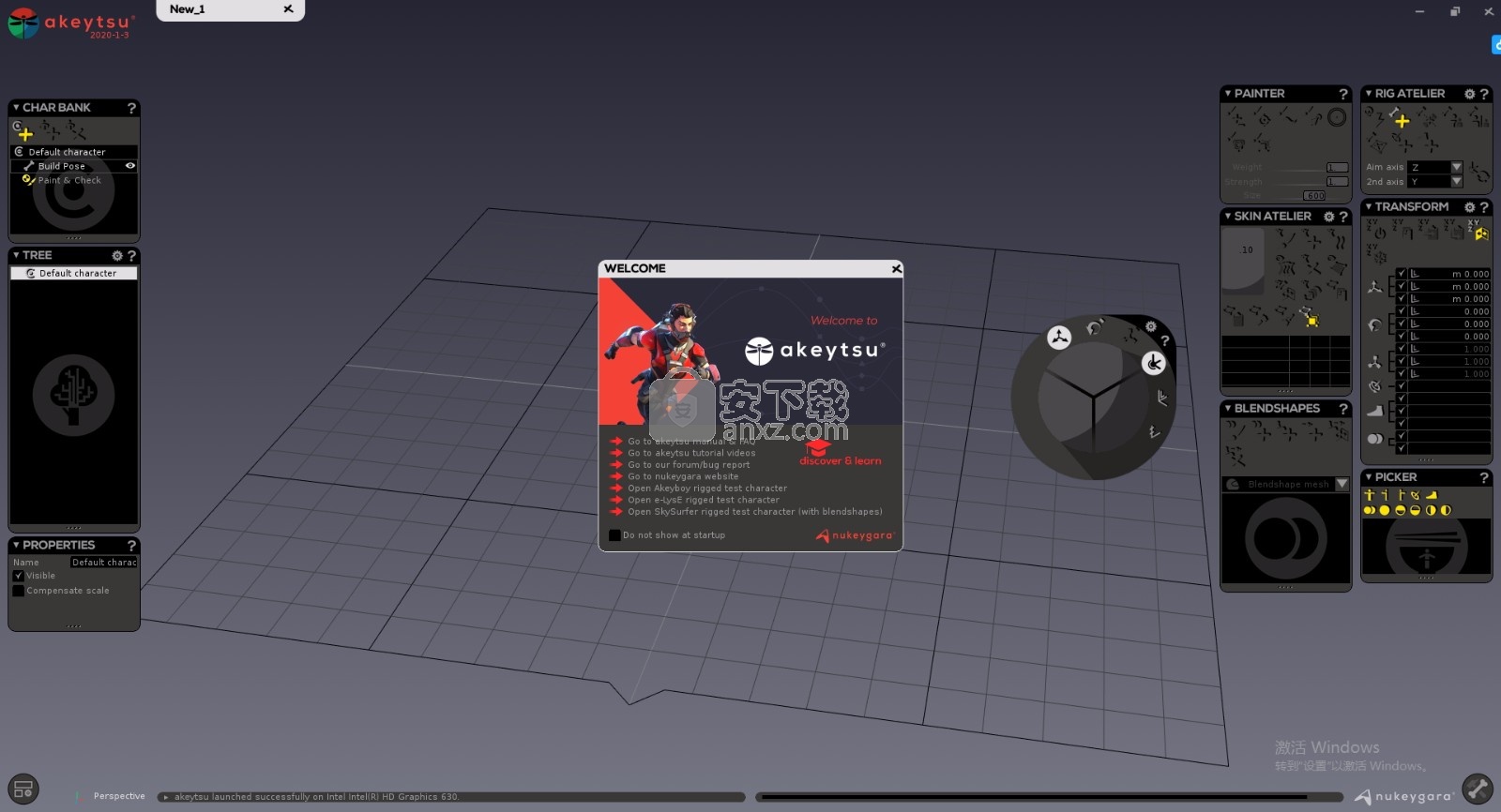Select Default character in Char Bank

(74, 152)
